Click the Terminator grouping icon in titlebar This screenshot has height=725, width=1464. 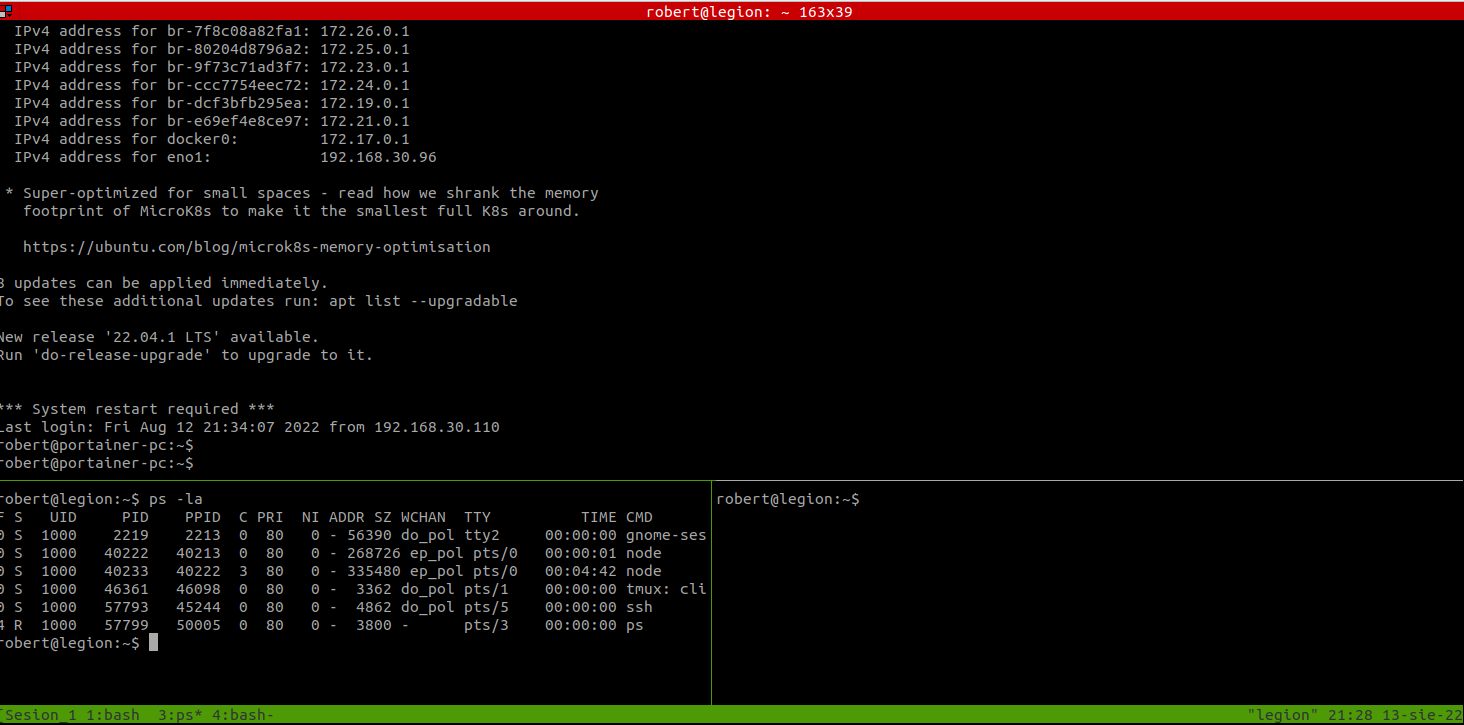coord(6,10)
